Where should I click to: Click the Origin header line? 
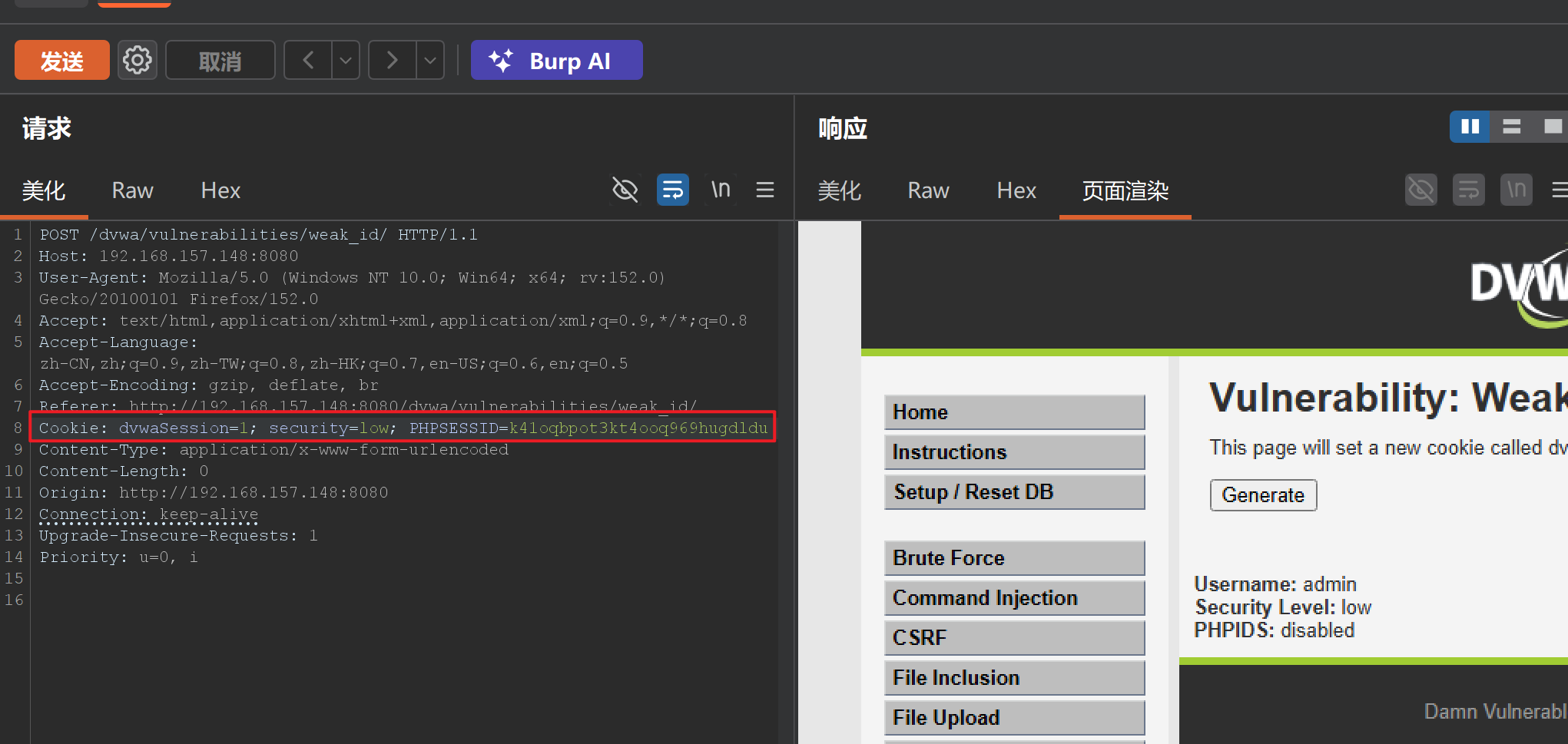click(214, 492)
